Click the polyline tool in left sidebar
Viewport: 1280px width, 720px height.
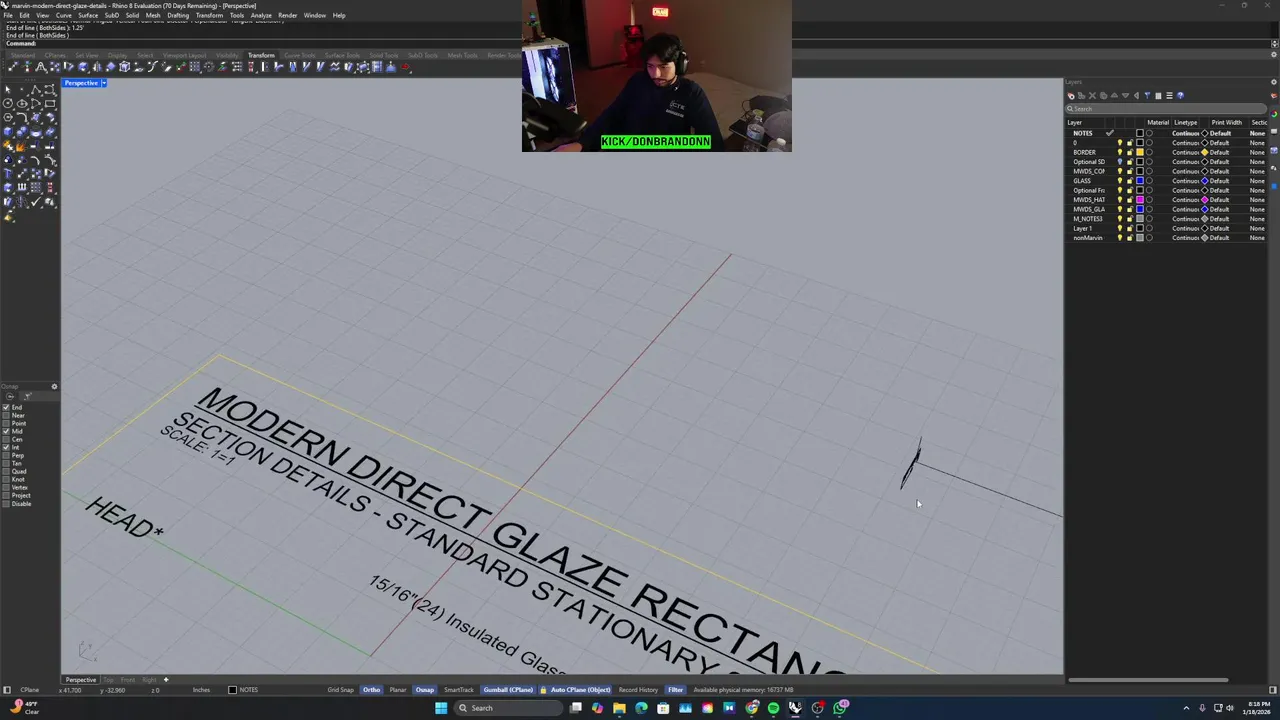(36, 90)
